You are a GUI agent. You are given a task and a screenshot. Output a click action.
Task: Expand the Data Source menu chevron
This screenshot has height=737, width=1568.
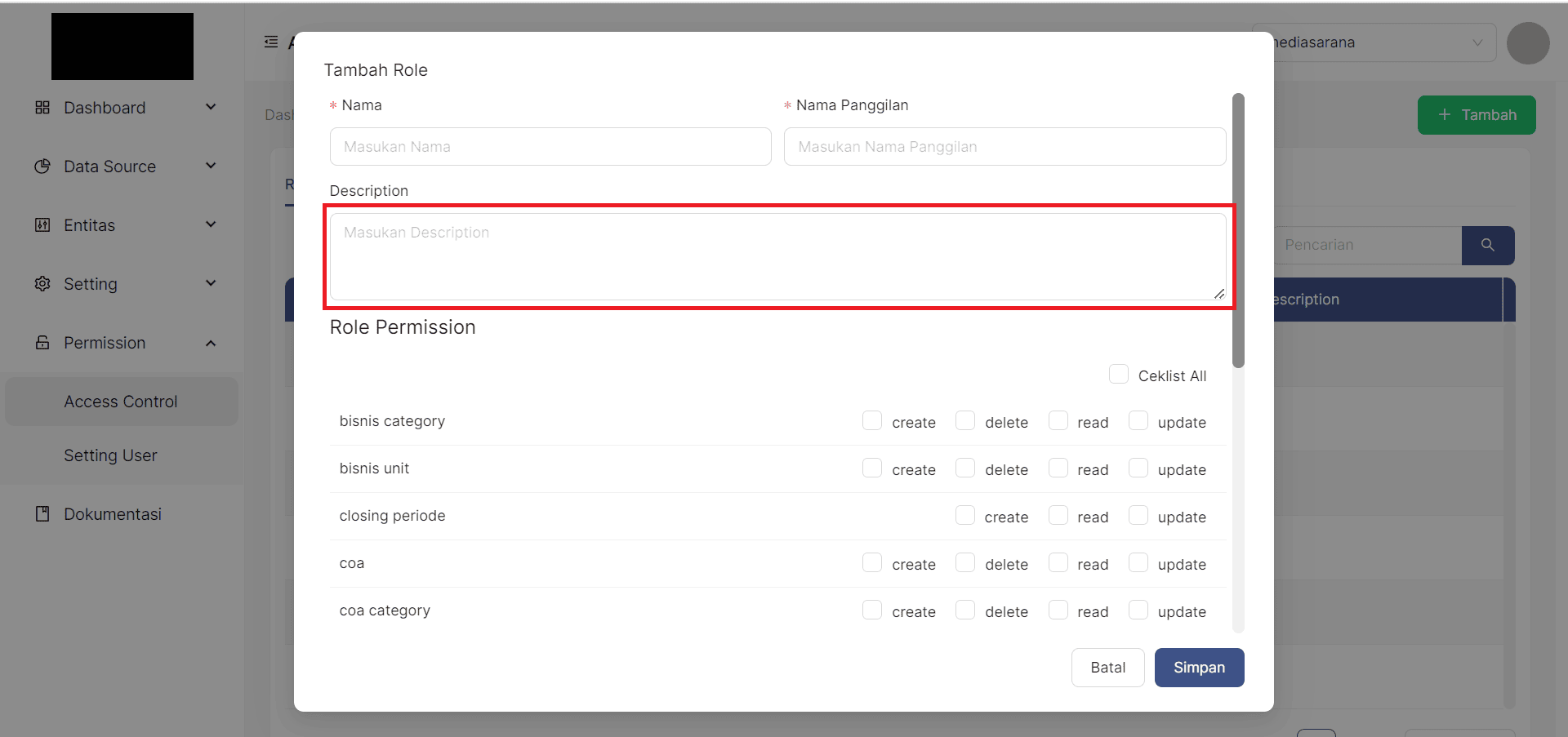coord(211,166)
